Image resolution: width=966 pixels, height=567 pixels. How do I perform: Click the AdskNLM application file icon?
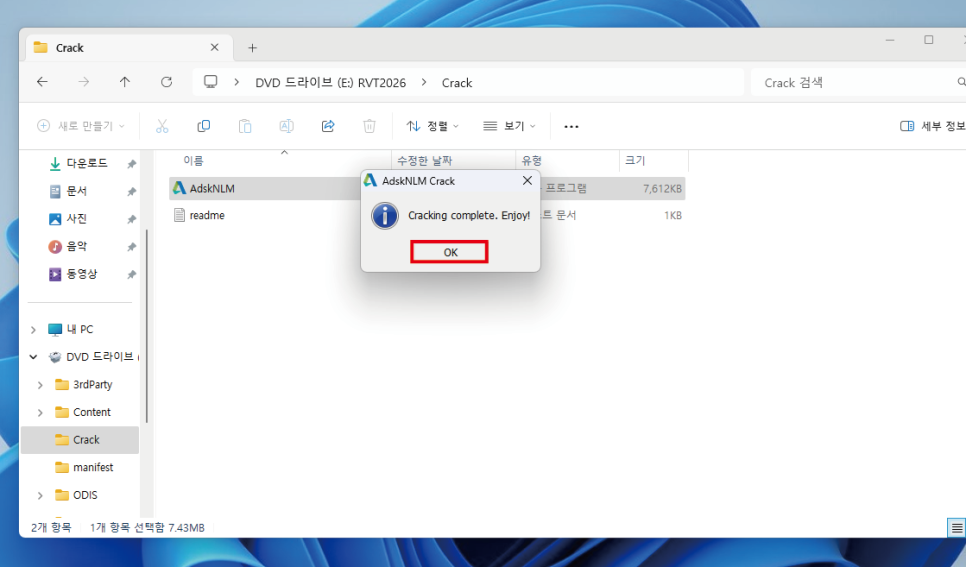[179, 188]
